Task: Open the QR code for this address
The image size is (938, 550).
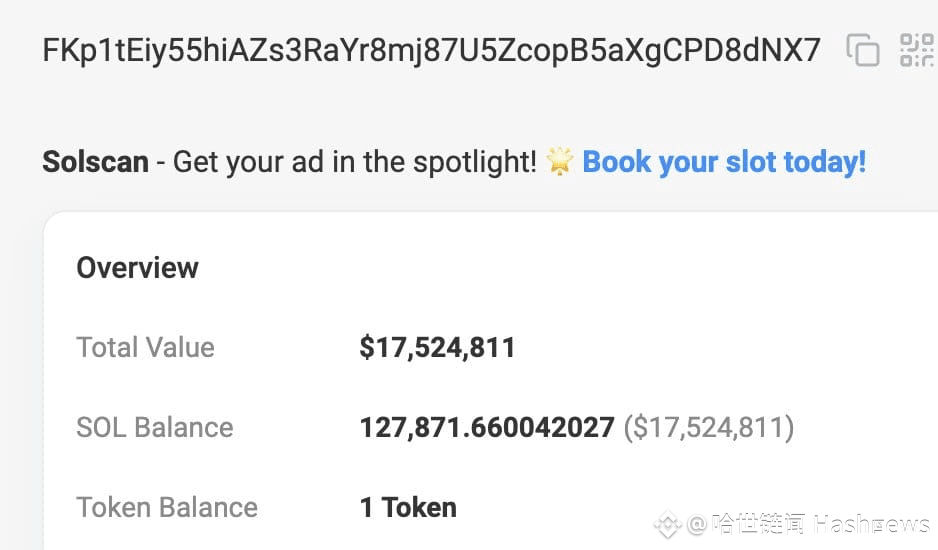Action: click(x=916, y=50)
